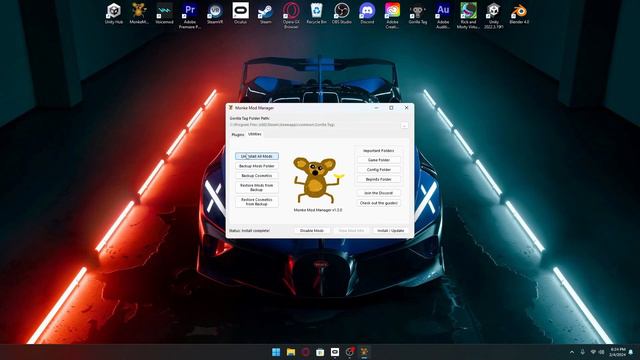Click Backup Mods Folder button
The image size is (640, 360).
[257, 166]
